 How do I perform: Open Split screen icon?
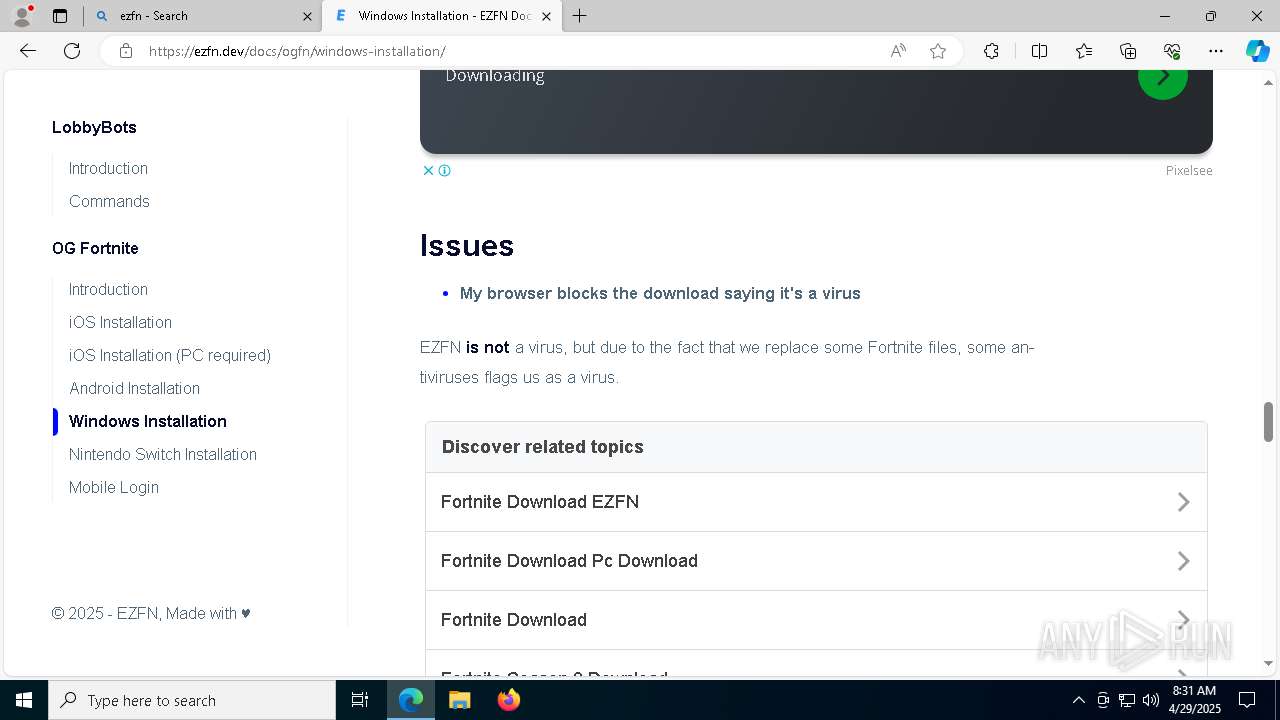tap(1039, 51)
